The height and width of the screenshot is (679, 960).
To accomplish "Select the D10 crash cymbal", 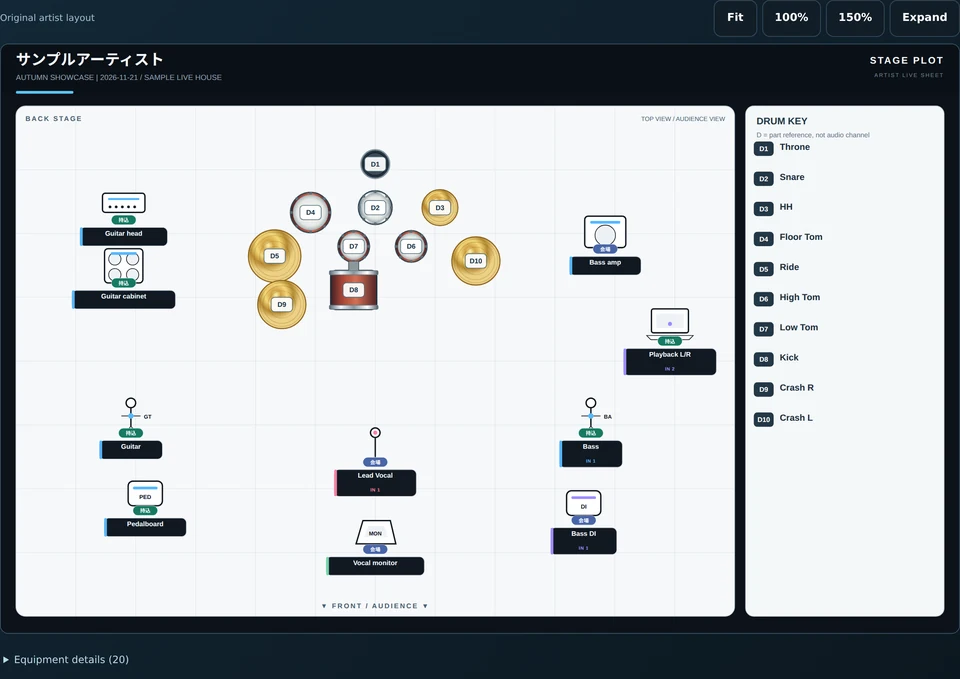I will click(x=476, y=261).
